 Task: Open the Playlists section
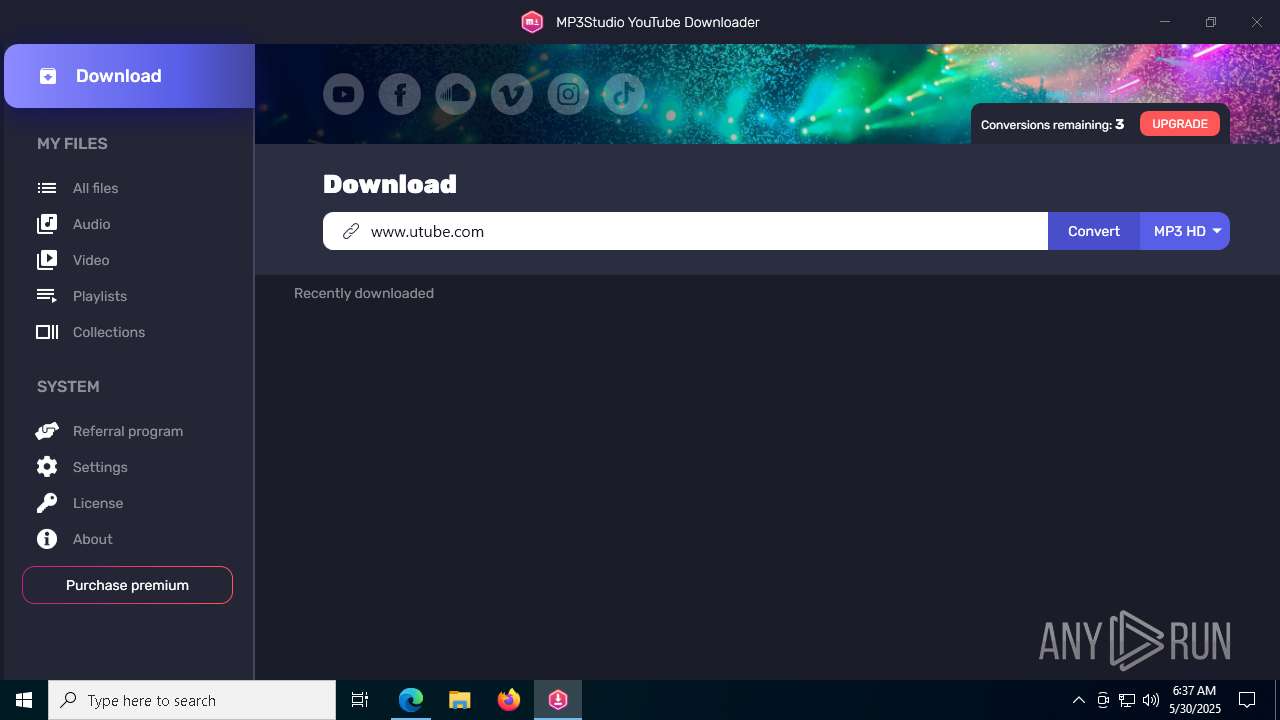[x=100, y=296]
